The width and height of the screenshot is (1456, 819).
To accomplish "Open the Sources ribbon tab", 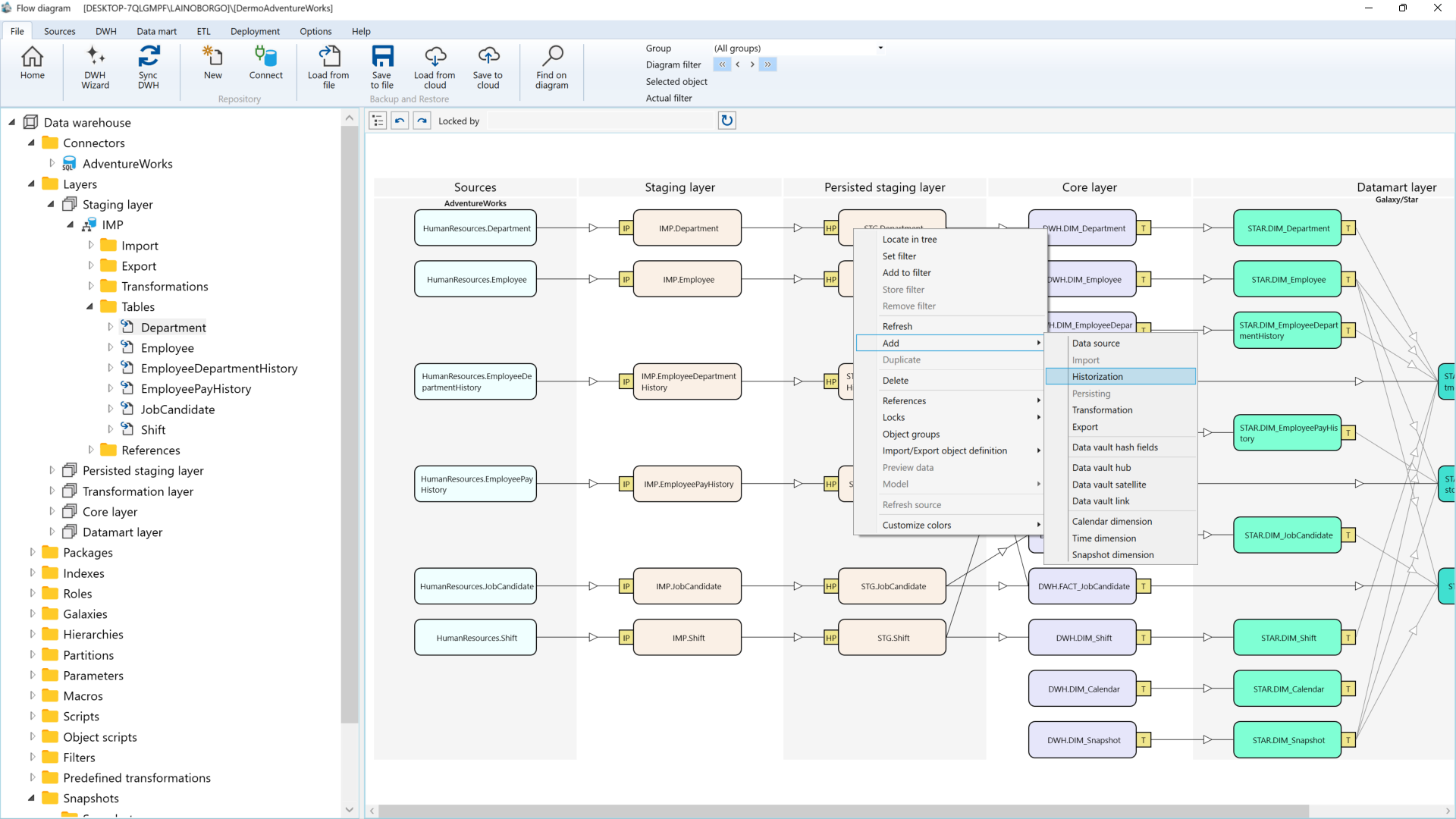I will click(59, 31).
